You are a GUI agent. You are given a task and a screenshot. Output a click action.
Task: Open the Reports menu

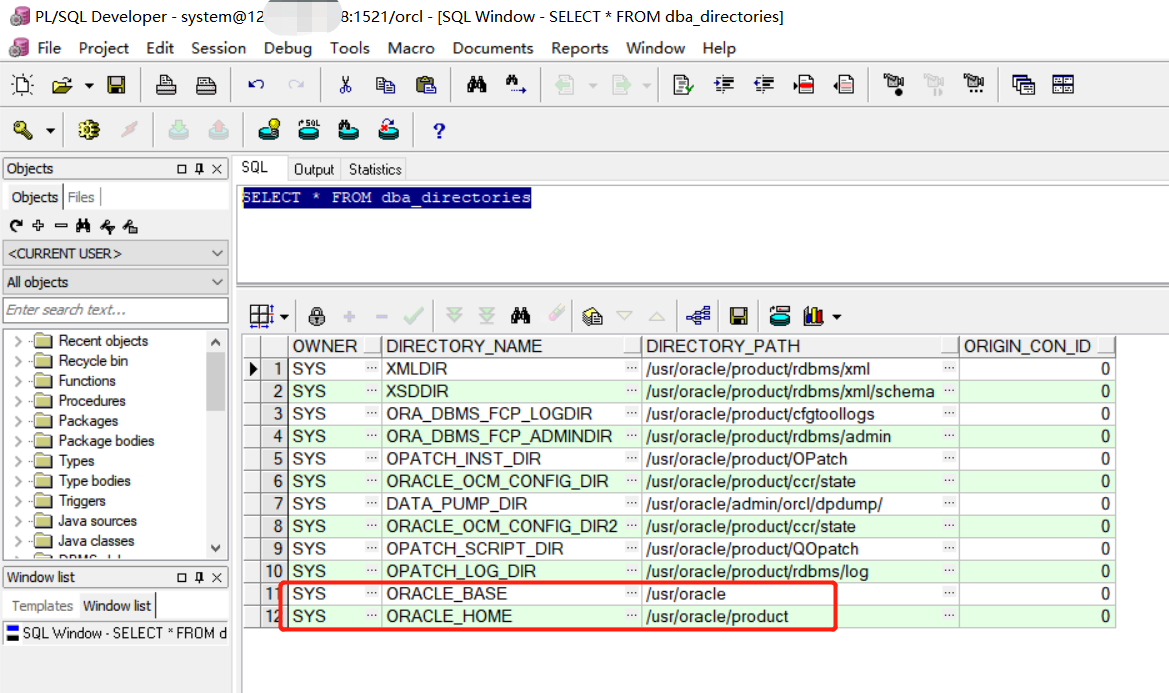point(579,48)
